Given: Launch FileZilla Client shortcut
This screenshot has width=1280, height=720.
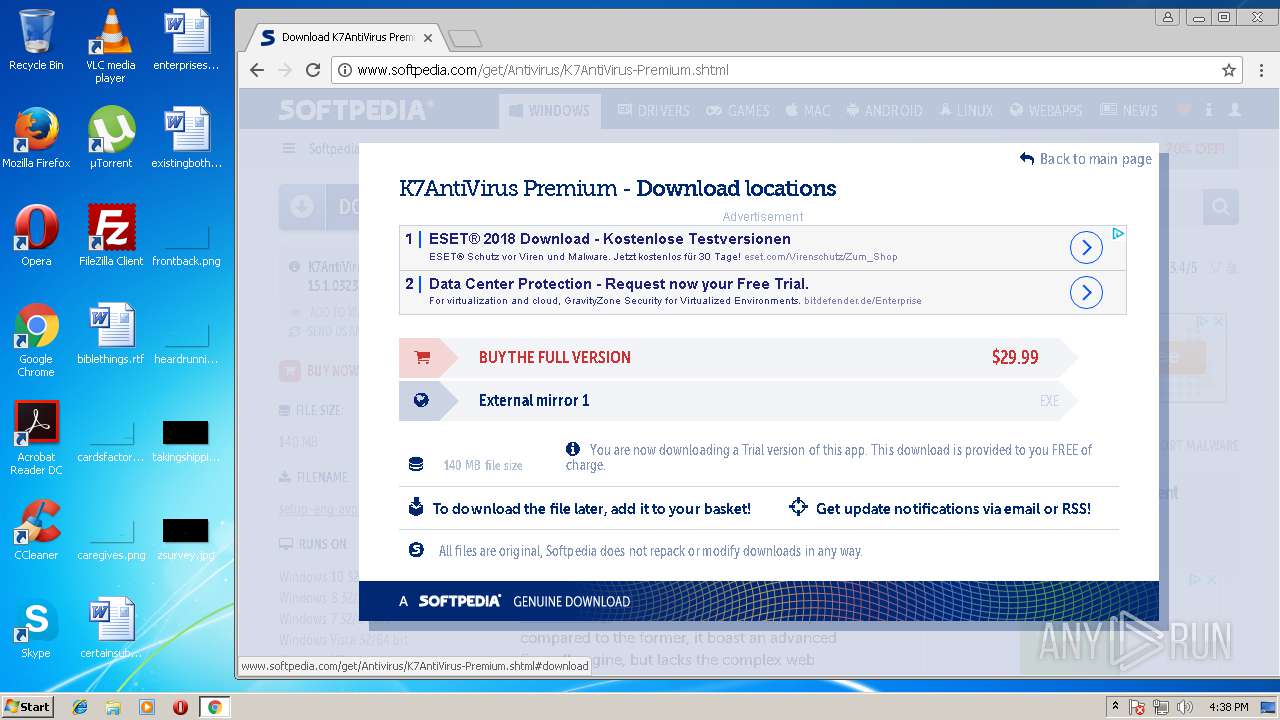Looking at the screenshot, I should click(111, 236).
